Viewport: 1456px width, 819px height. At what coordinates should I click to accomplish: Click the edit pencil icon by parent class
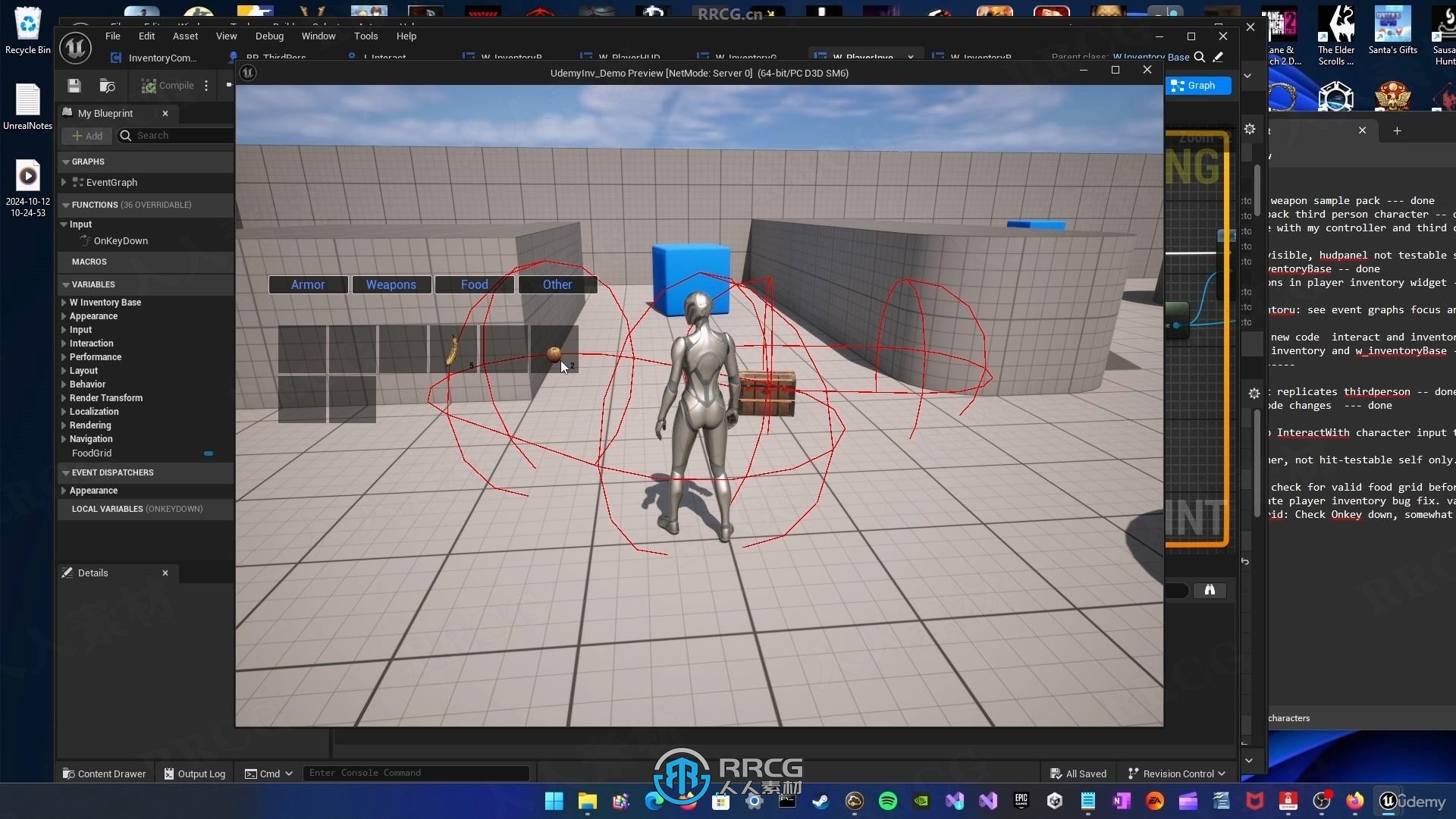(1218, 57)
